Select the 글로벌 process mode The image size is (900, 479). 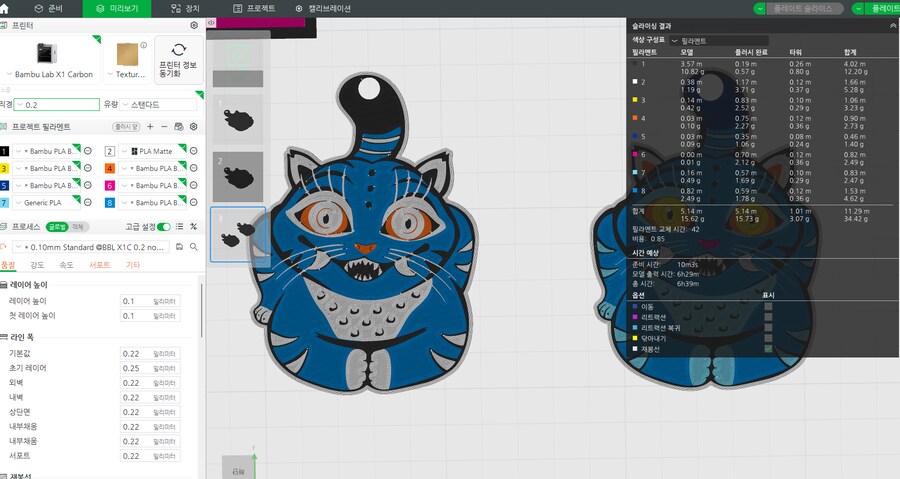(x=57, y=227)
